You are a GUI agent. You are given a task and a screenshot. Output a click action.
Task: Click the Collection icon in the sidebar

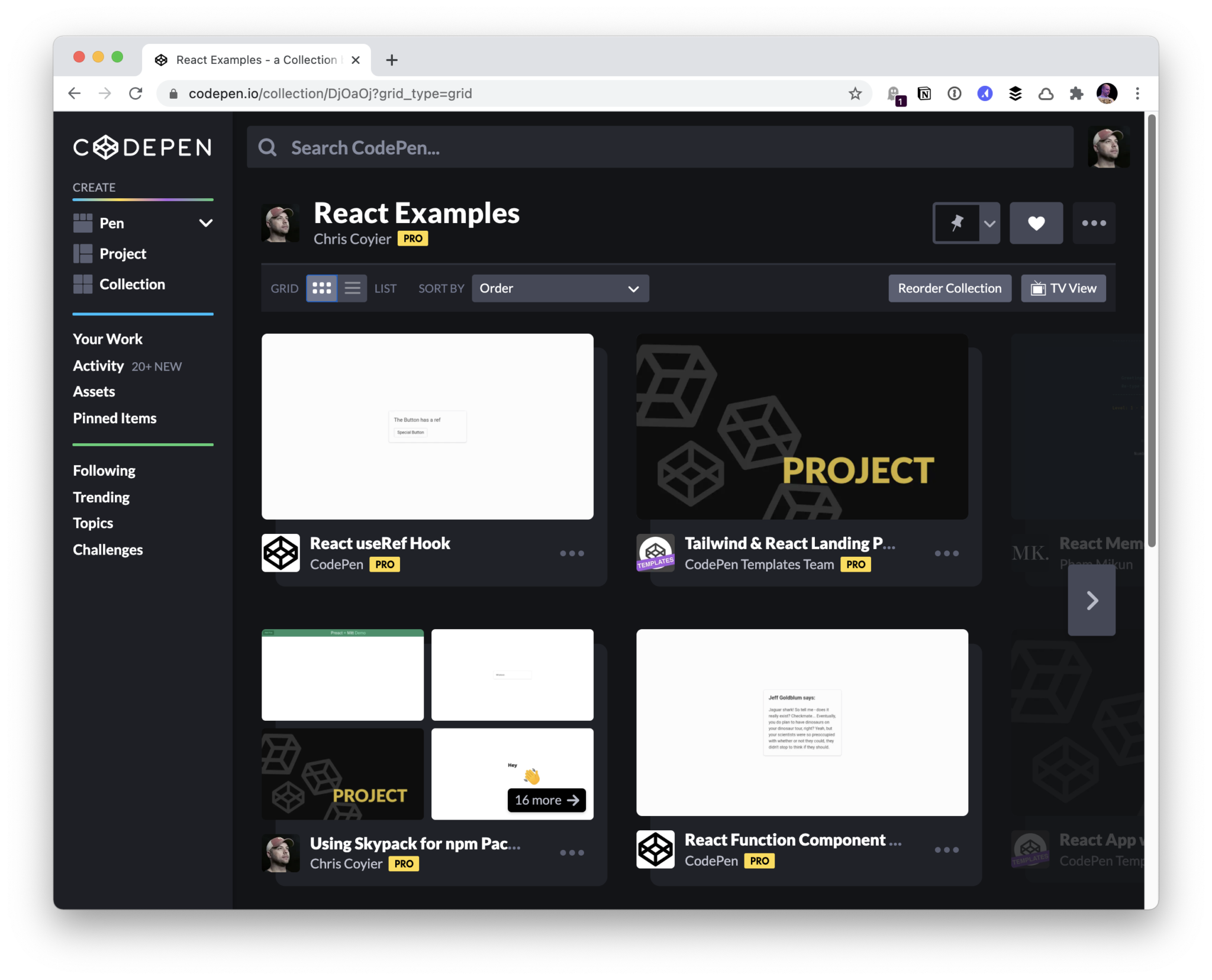click(x=83, y=284)
